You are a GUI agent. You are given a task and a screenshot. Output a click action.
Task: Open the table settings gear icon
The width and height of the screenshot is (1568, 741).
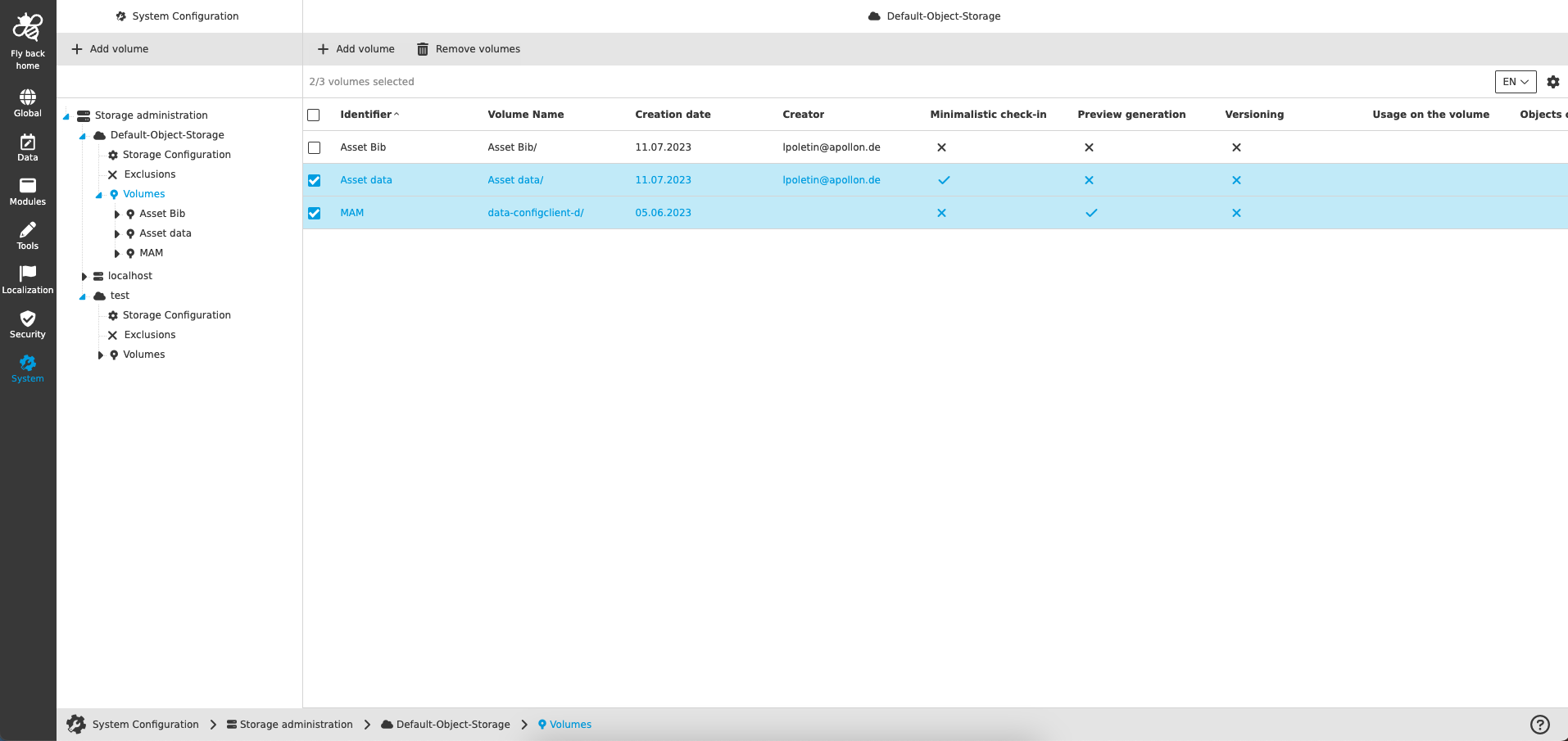tap(1553, 81)
